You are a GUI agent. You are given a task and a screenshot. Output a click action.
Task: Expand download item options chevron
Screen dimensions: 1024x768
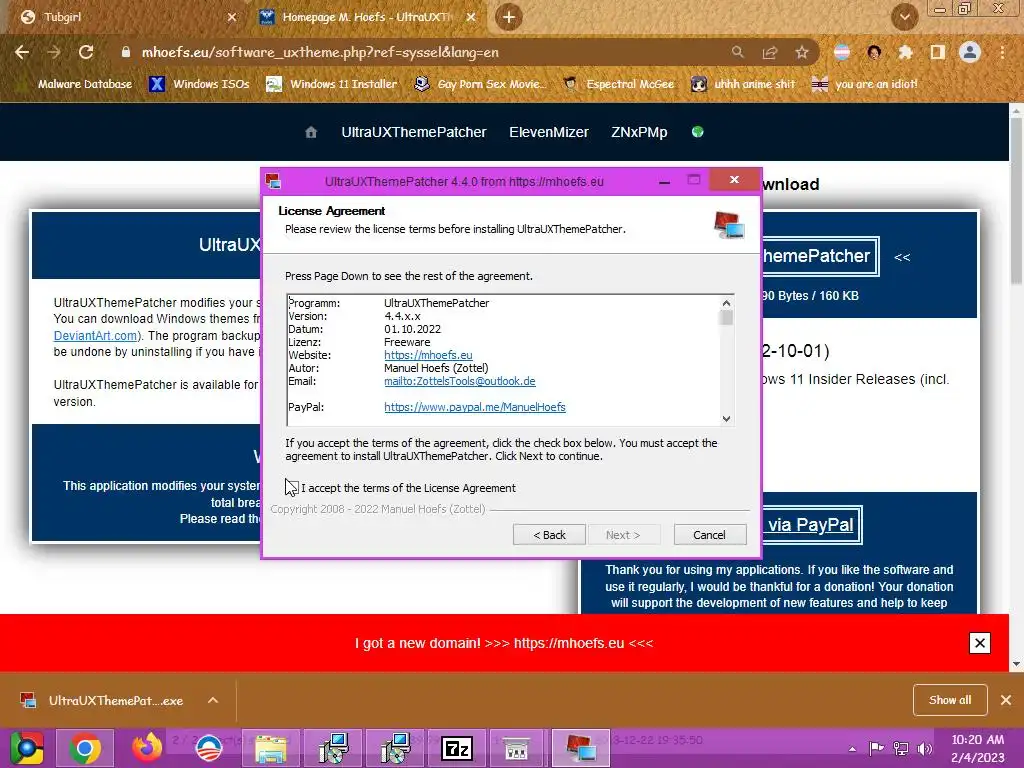[213, 700]
